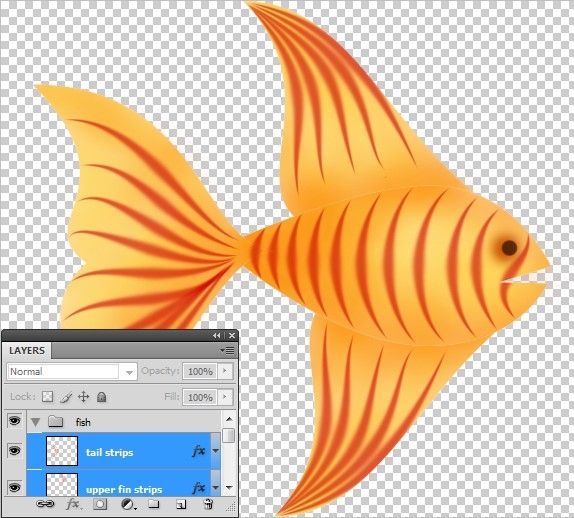
Task: Collapse the fish group triangle
Action: click(x=36, y=422)
